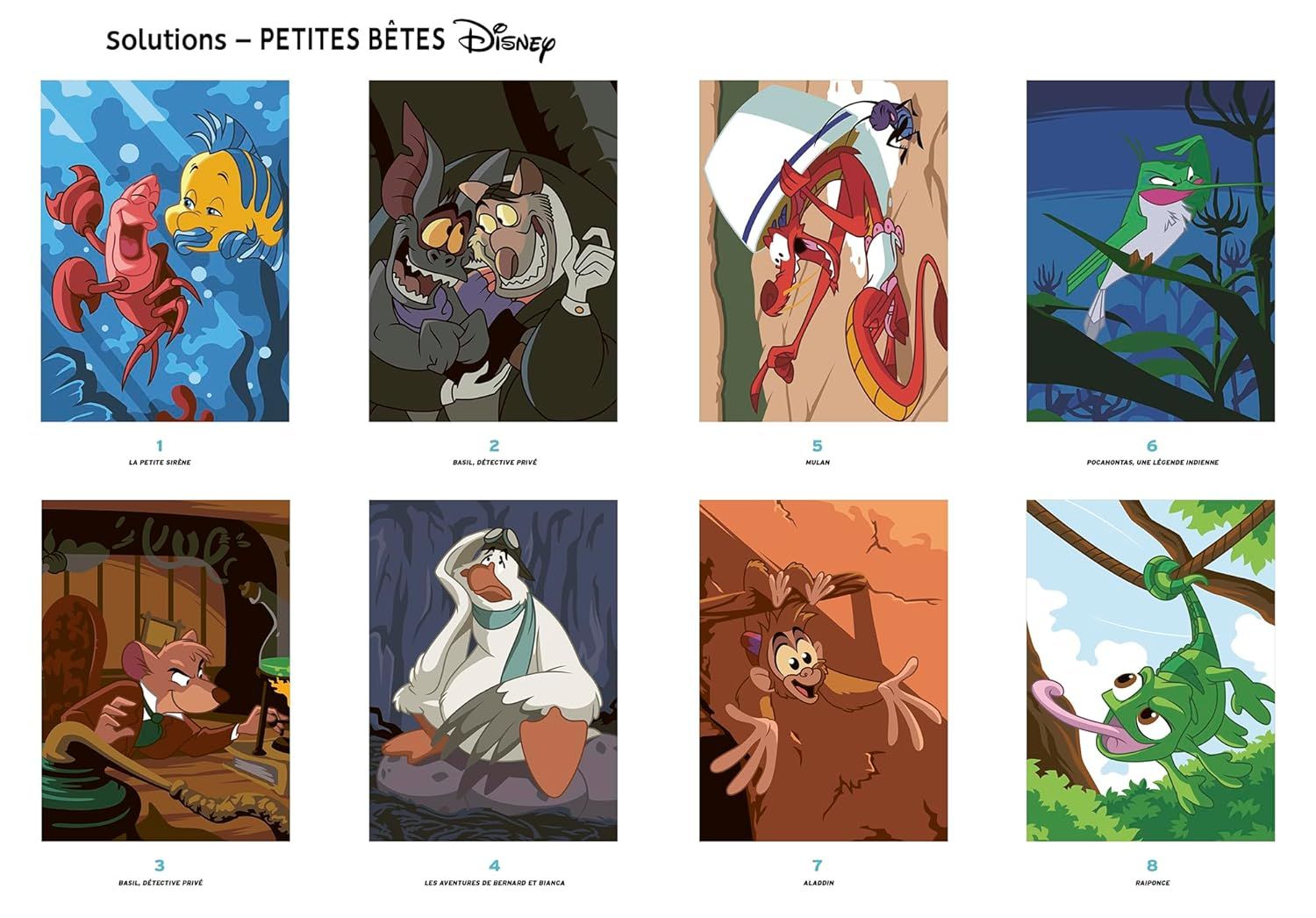Click Les Aventures de Bernard et Bianca caption

(x=495, y=883)
